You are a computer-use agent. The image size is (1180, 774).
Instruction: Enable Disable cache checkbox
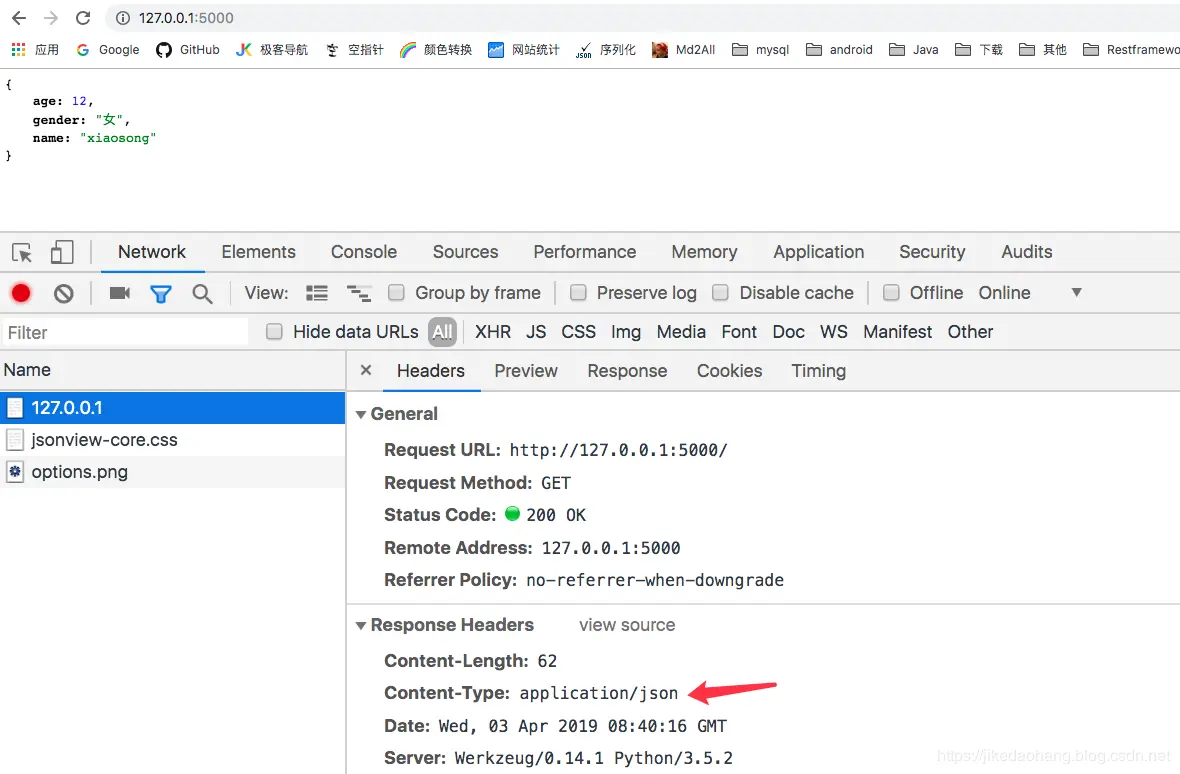click(x=720, y=293)
